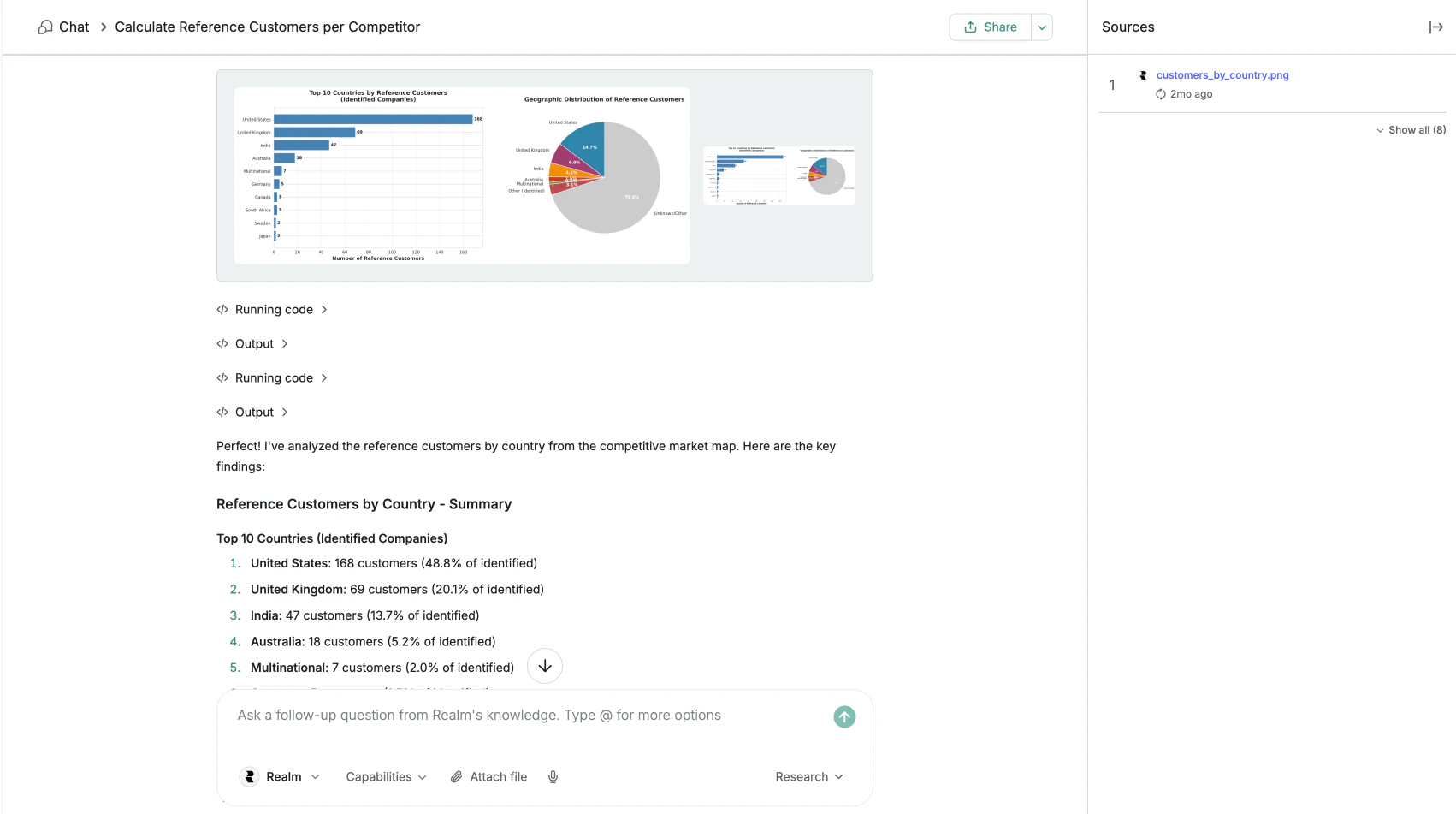
Task: Open the Capabilities dropdown
Action: [386, 776]
